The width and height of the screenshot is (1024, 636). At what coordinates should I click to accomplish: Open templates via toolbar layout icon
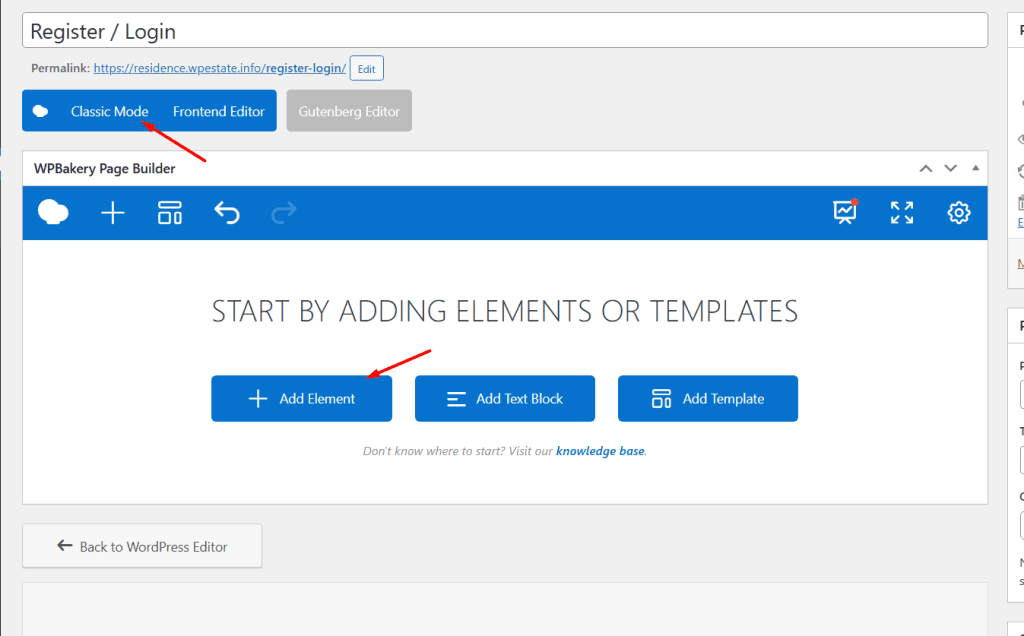tap(170, 213)
